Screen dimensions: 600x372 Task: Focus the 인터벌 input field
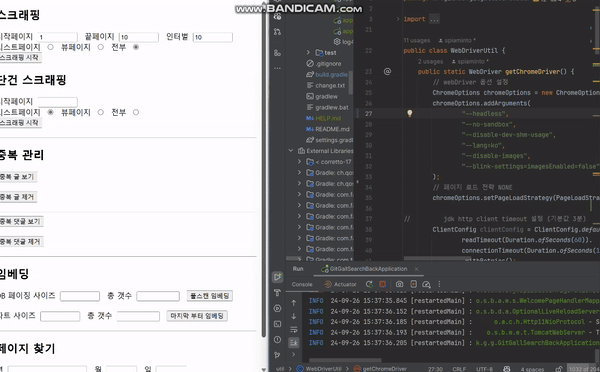click(212, 37)
